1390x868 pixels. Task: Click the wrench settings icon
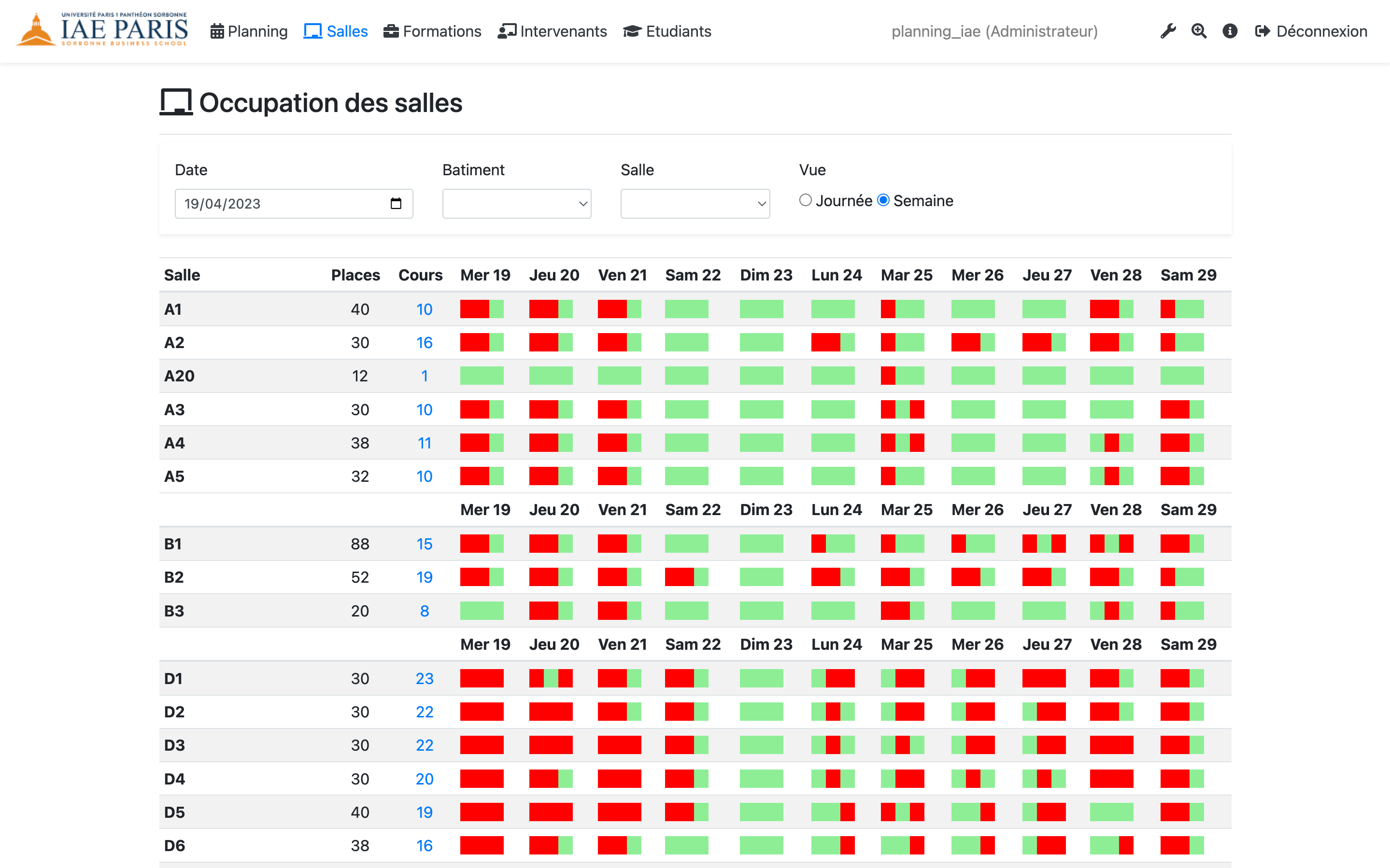pos(1168,31)
